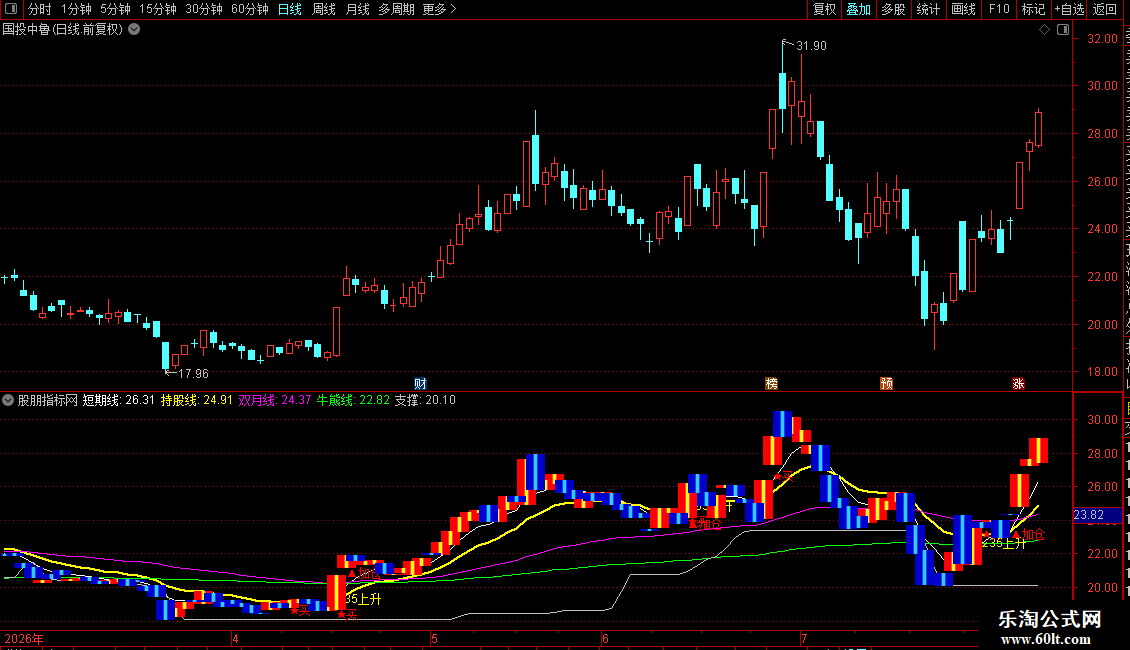
Task: Click the ★买 signal near 35上升
Action: point(347,615)
